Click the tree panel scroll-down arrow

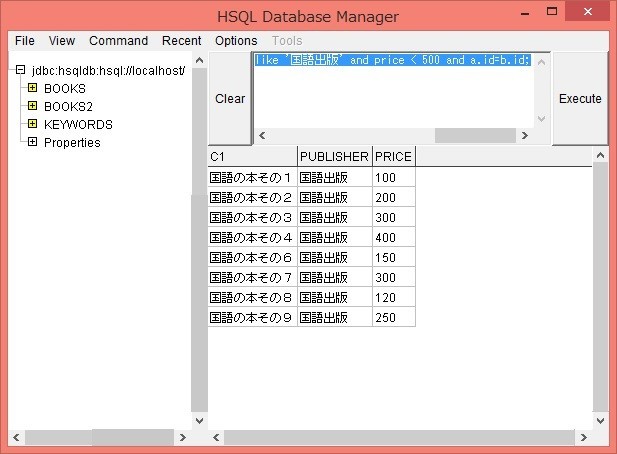(200, 421)
